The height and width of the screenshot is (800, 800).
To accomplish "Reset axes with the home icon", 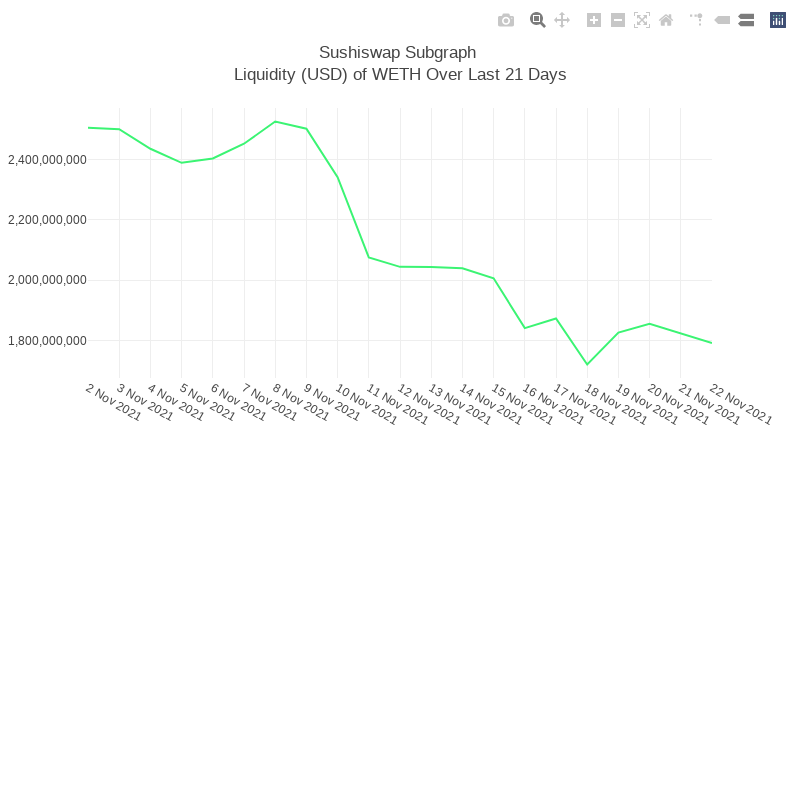I will point(666,20).
